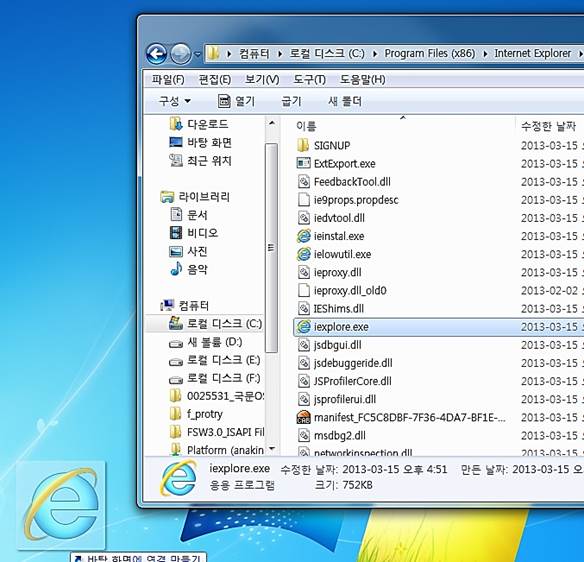Screen dimensions: 584x562
Task: Click the forward navigation arrow button
Action: click(181, 54)
